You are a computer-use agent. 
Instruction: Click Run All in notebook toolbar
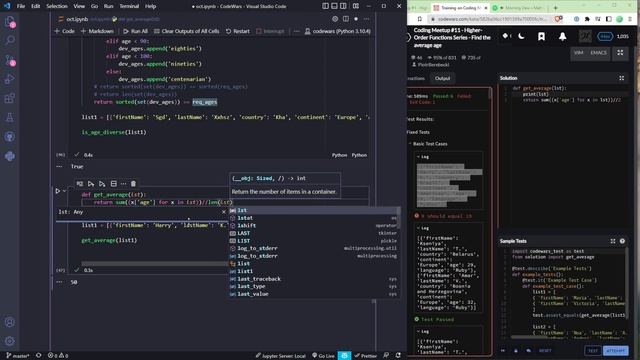(x=135, y=31)
